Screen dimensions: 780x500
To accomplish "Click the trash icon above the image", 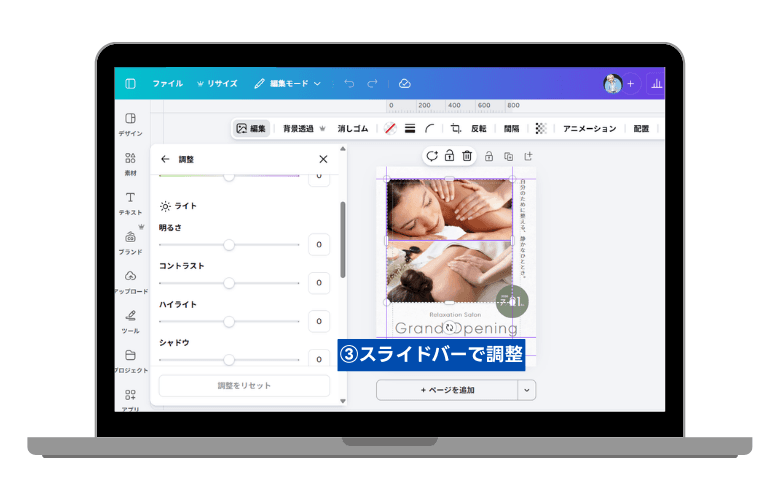I will (467, 155).
